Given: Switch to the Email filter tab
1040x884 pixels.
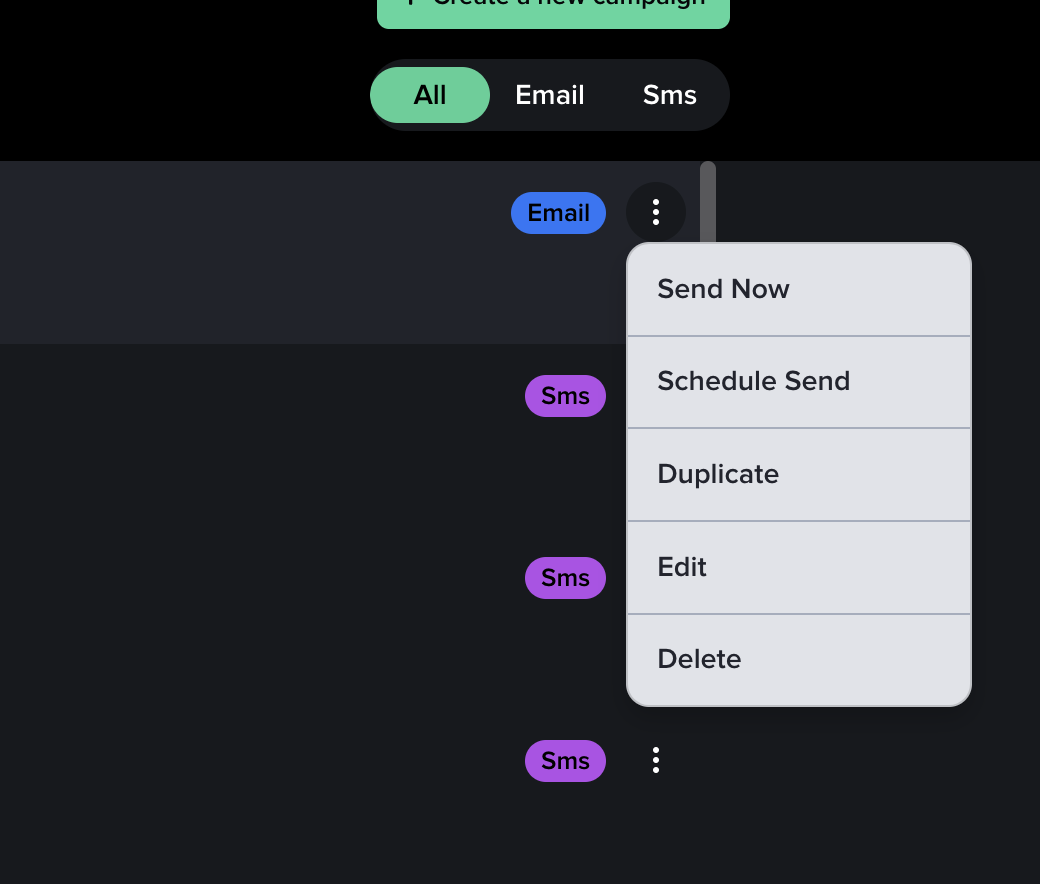Looking at the screenshot, I should coord(550,95).
